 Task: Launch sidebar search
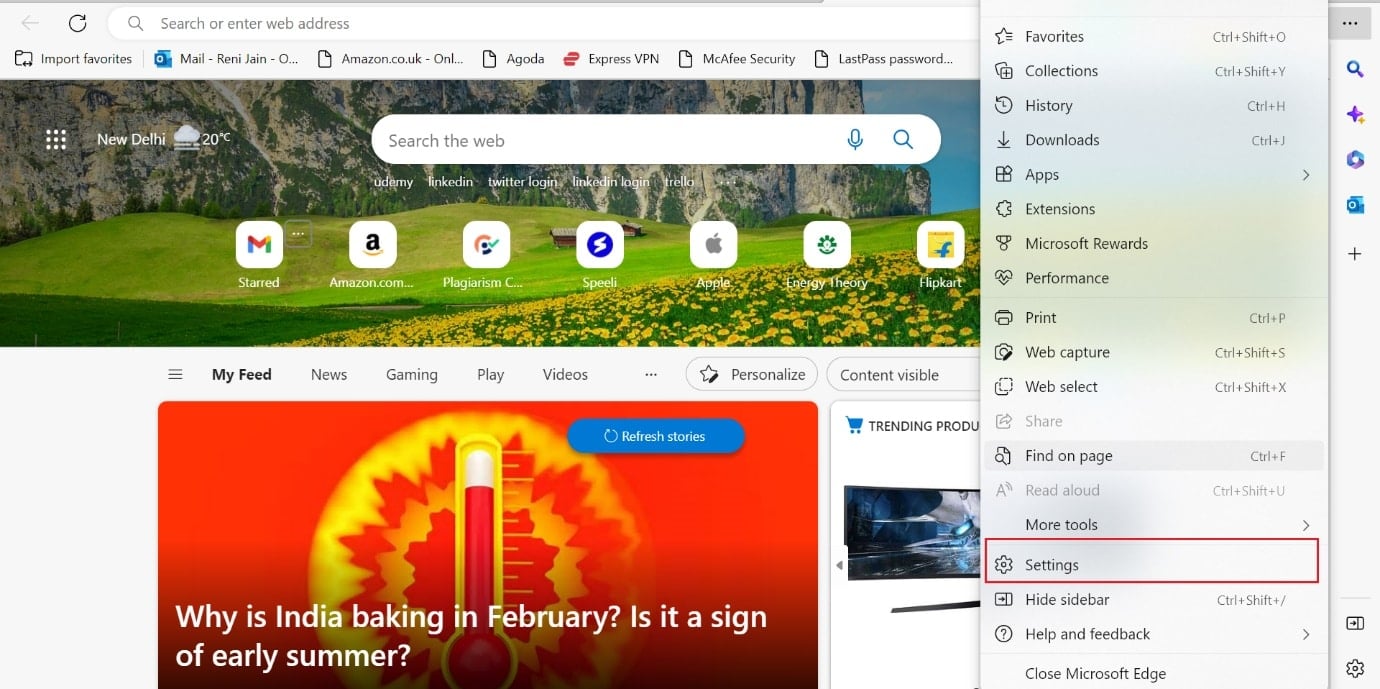pos(1355,69)
